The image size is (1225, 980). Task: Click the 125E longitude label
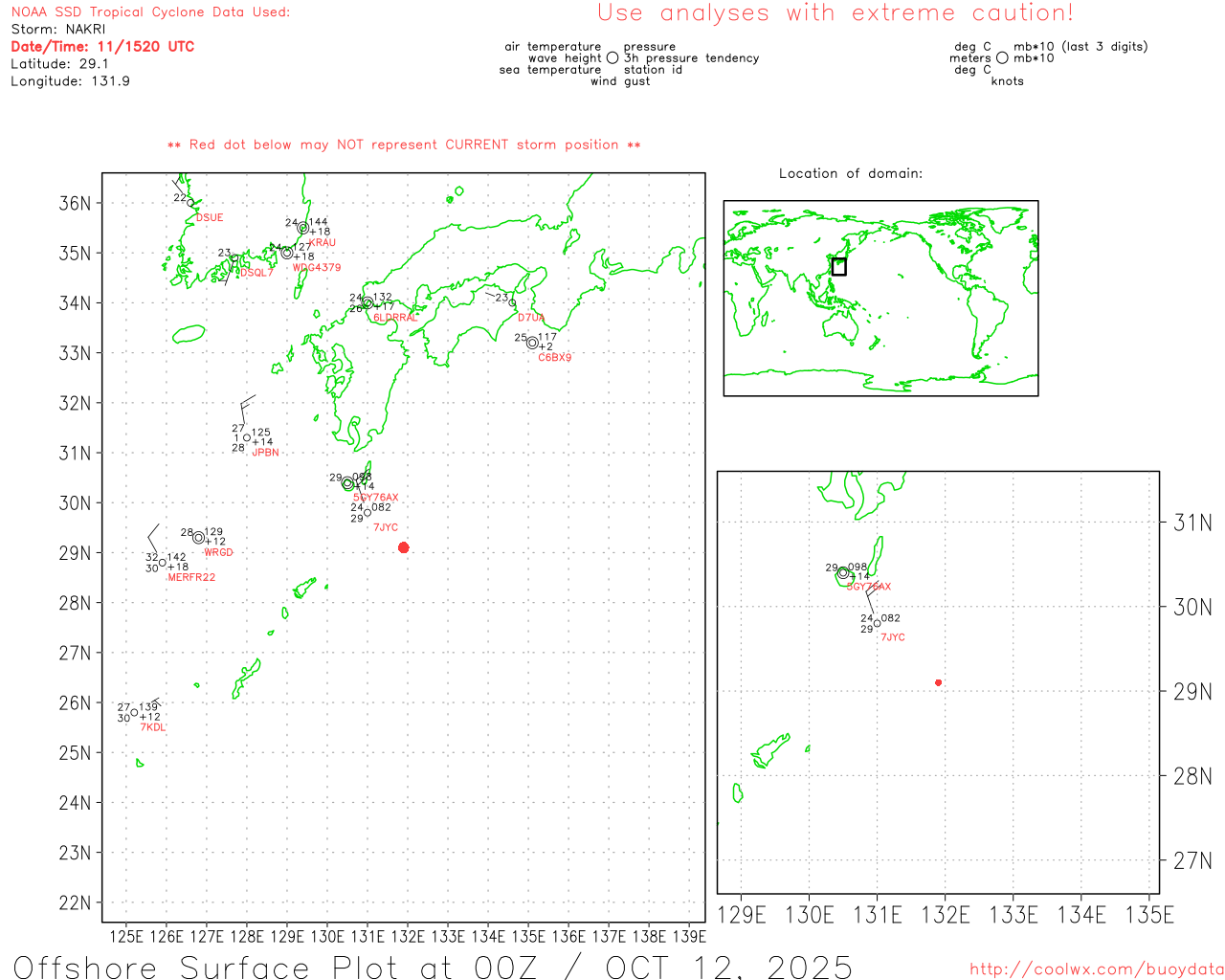tap(125, 936)
